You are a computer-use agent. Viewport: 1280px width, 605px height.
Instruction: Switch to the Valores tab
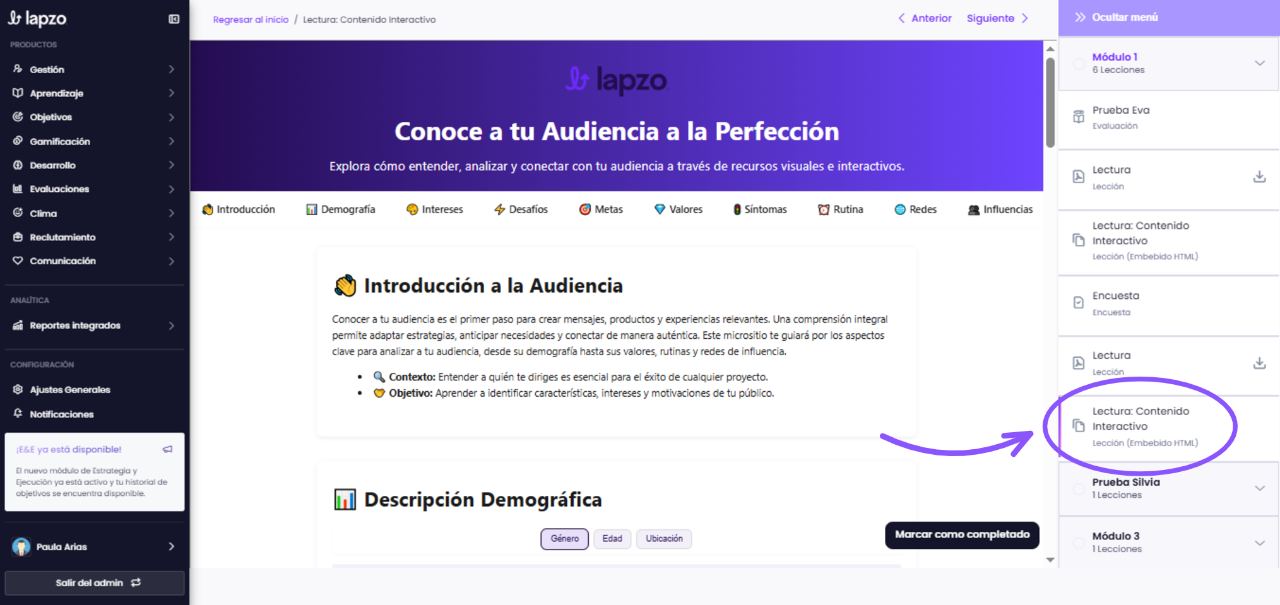(x=679, y=209)
